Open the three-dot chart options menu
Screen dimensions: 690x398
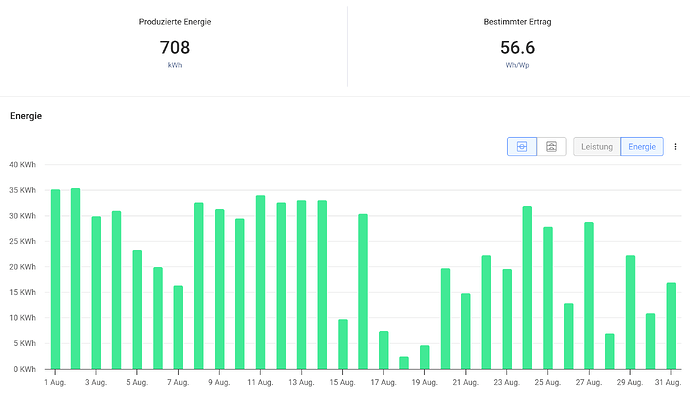pos(675,147)
